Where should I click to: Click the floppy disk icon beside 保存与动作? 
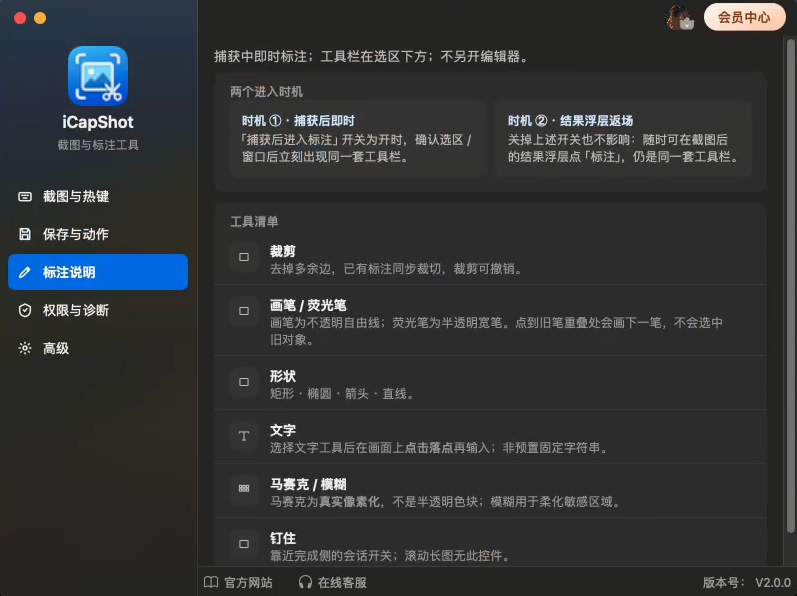25,234
